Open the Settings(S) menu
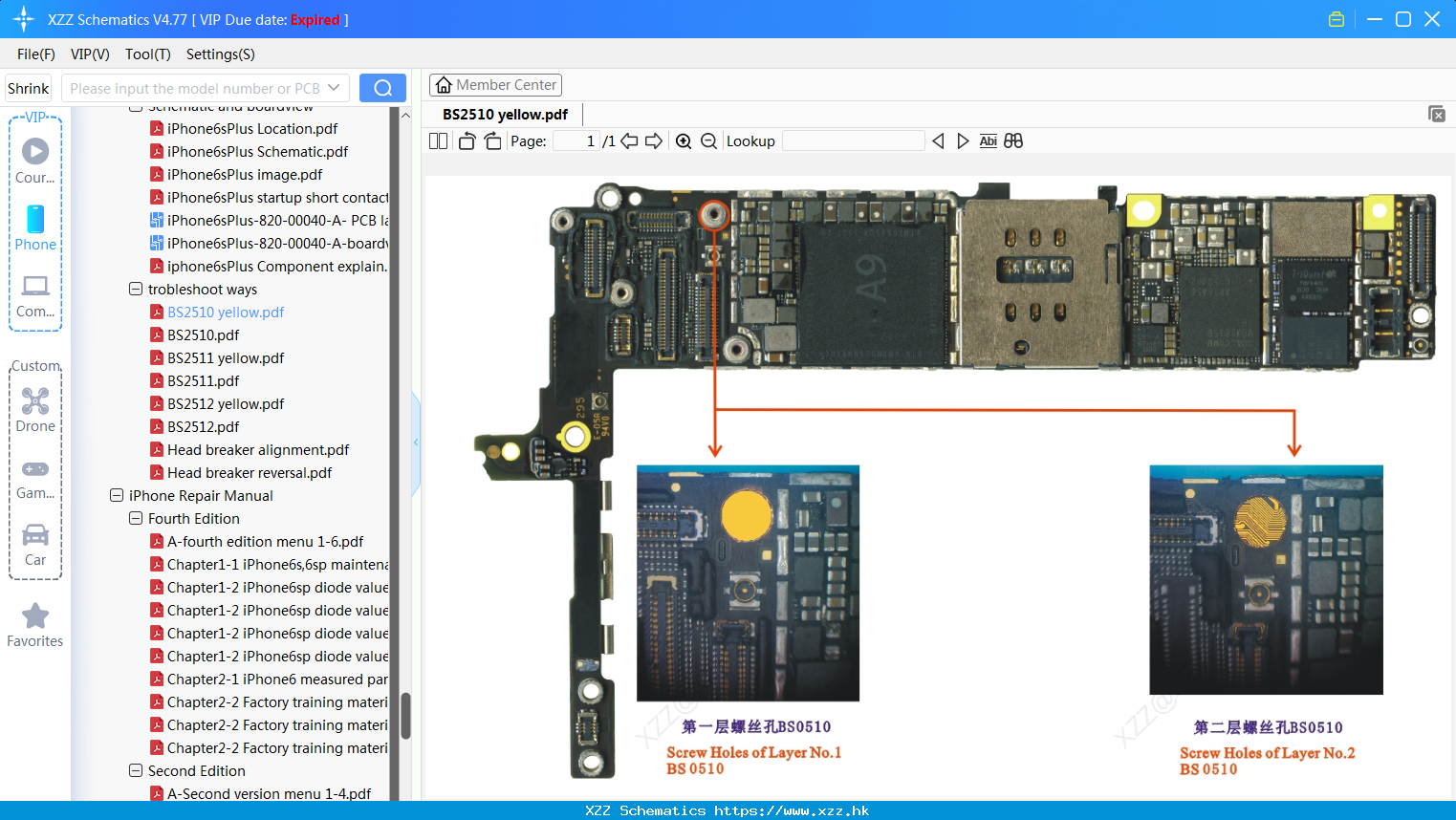1456x820 pixels. pyautogui.click(x=221, y=54)
